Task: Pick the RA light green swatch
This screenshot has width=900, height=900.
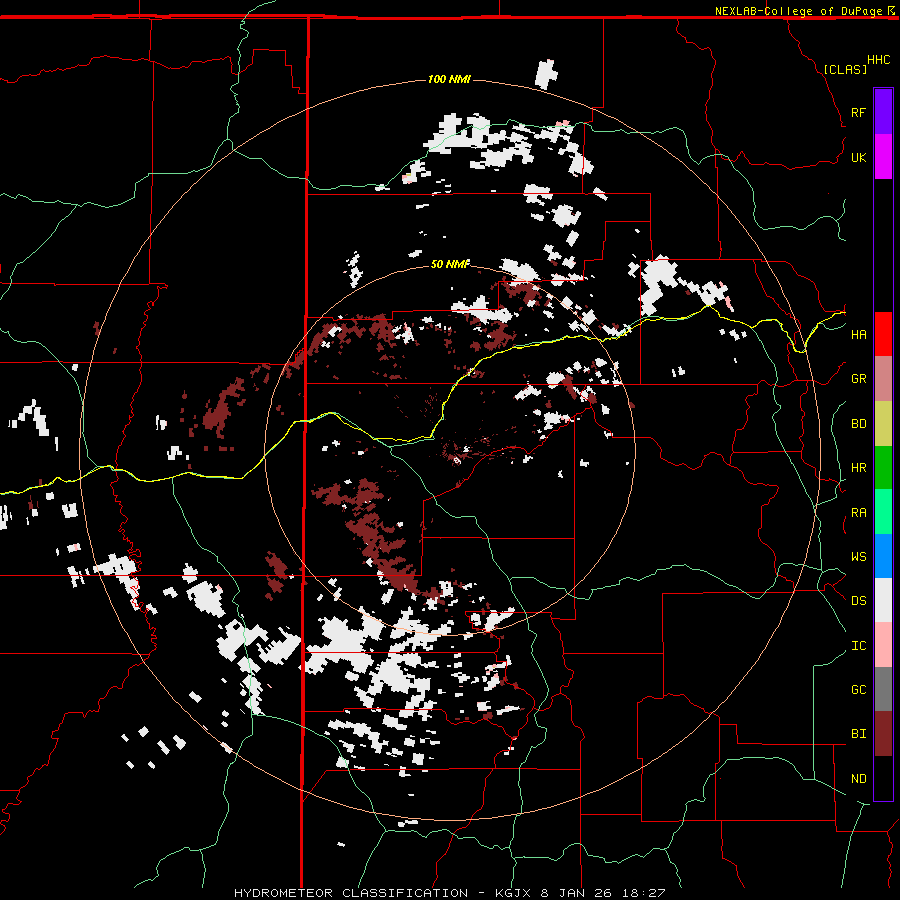Action: click(883, 512)
